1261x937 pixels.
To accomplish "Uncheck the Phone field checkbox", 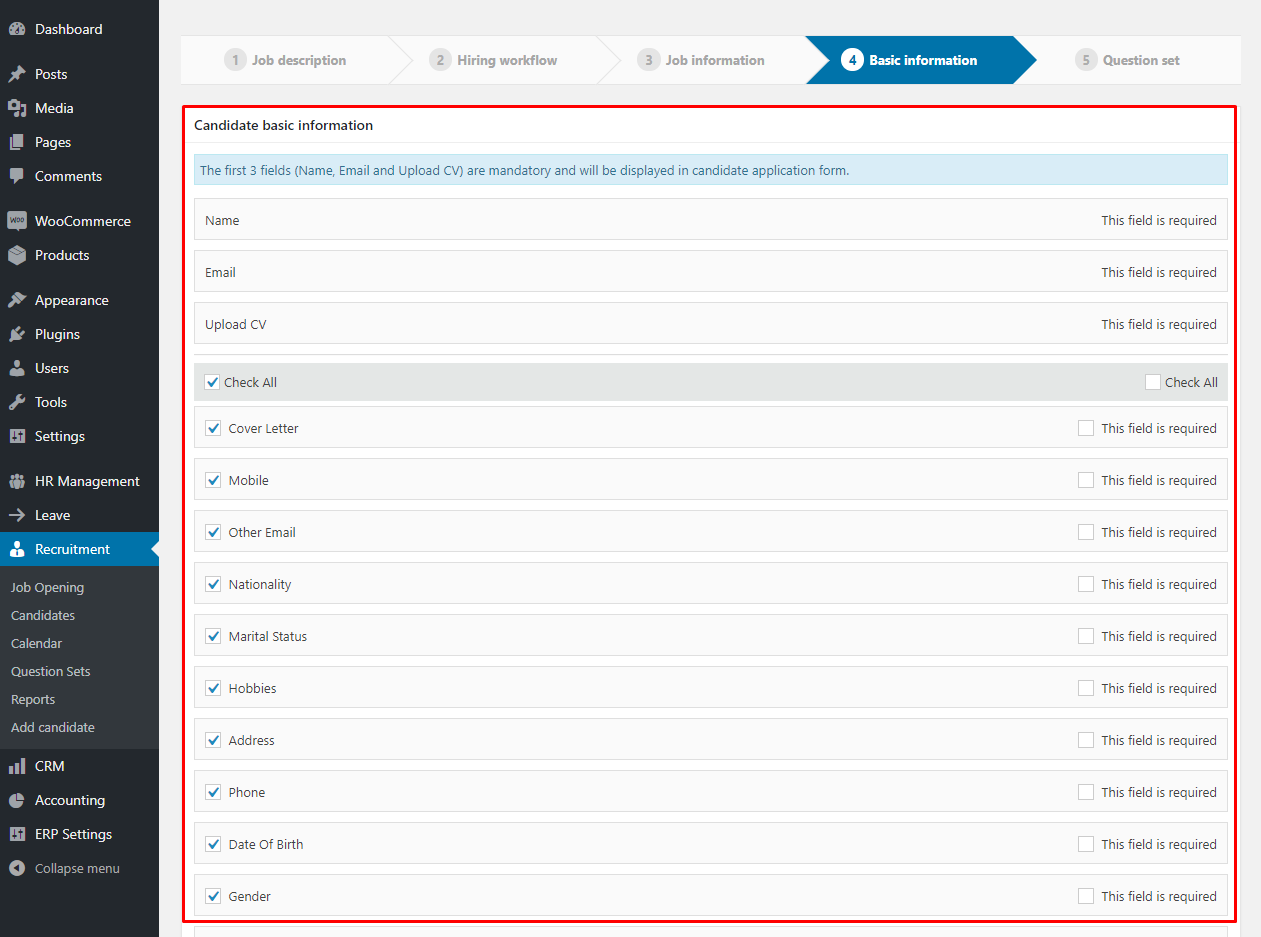I will (x=213, y=792).
